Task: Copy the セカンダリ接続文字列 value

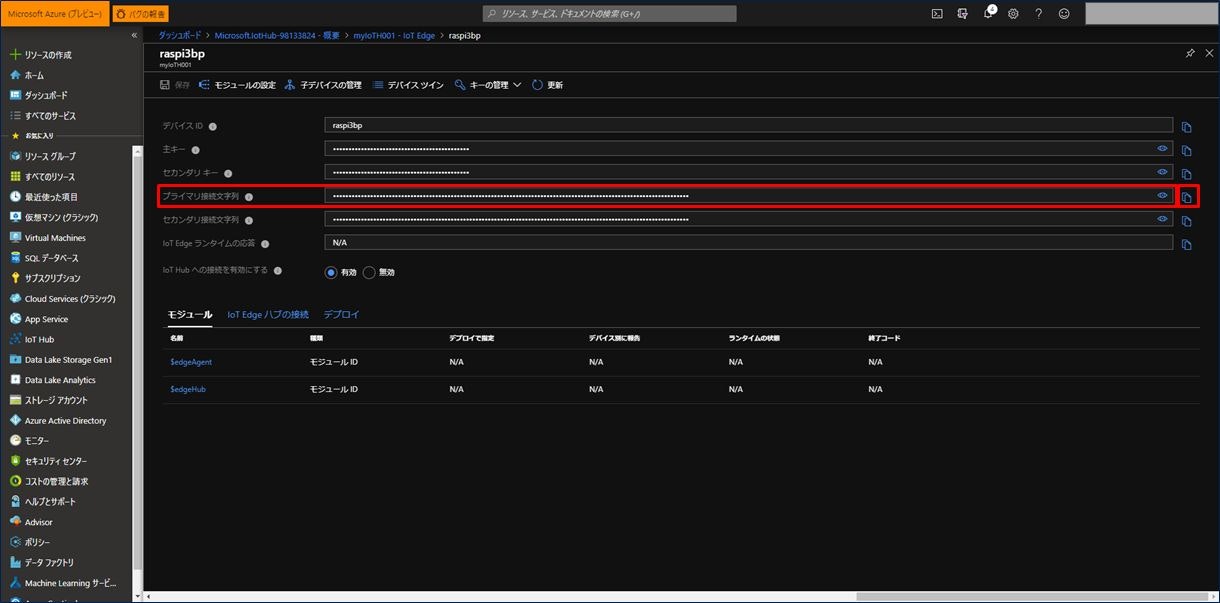Action: point(1186,220)
